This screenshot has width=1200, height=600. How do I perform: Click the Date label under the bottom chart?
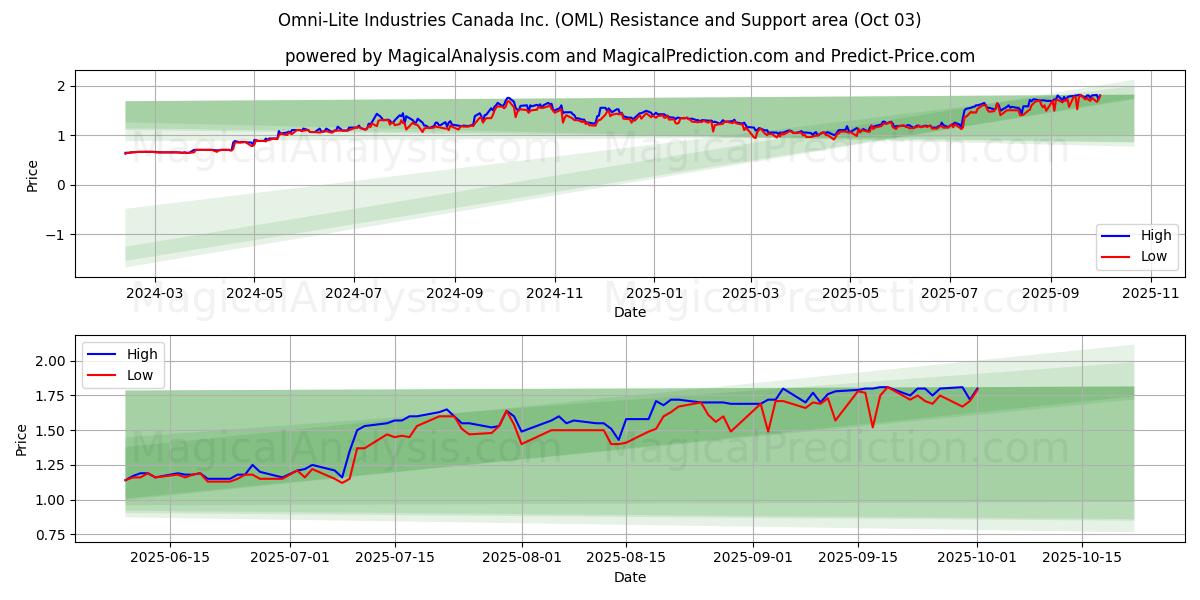629,577
